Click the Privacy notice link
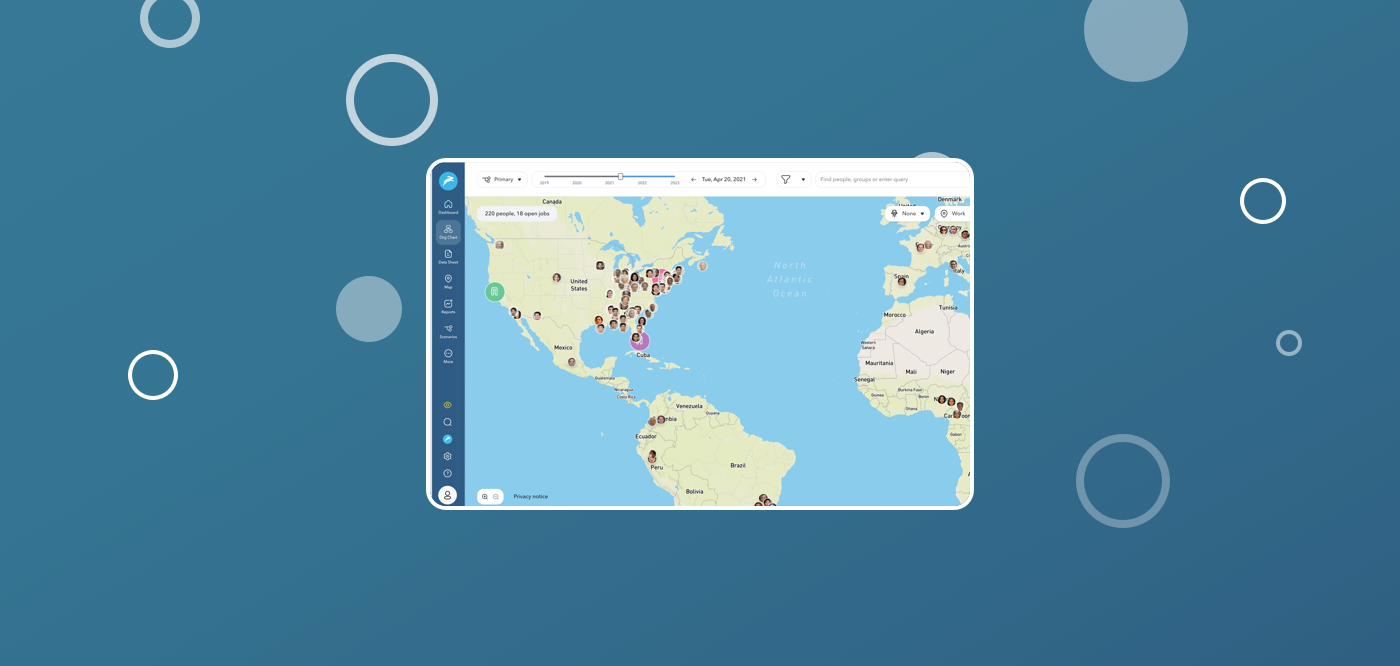This screenshot has width=1400, height=666. (530, 496)
